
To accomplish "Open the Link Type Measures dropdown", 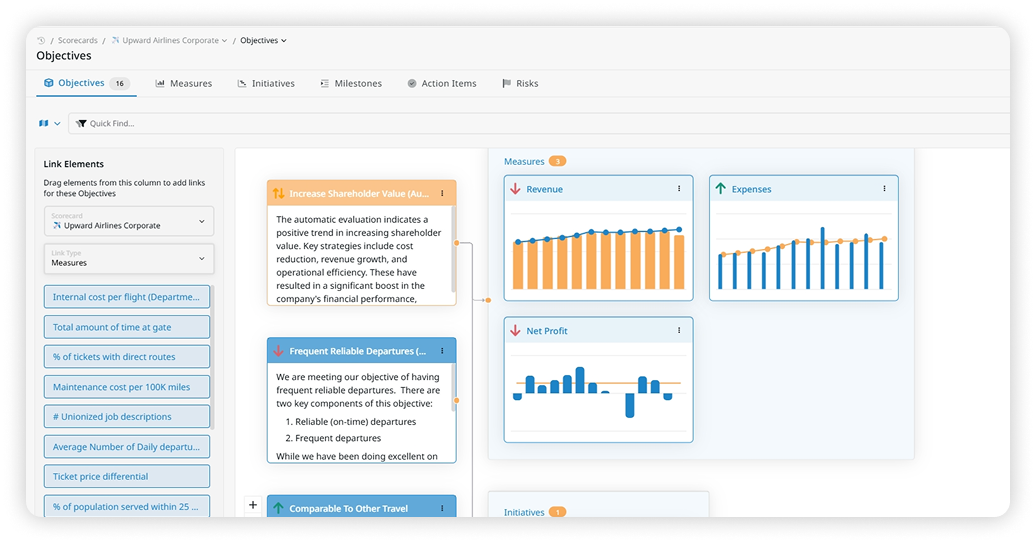I will tap(129, 258).
